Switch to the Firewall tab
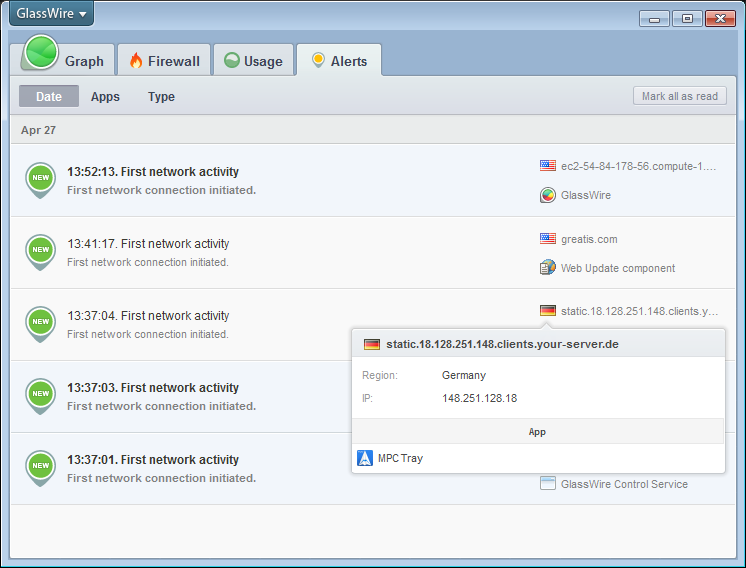Screen dimensions: 746x568 (x=164, y=60)
